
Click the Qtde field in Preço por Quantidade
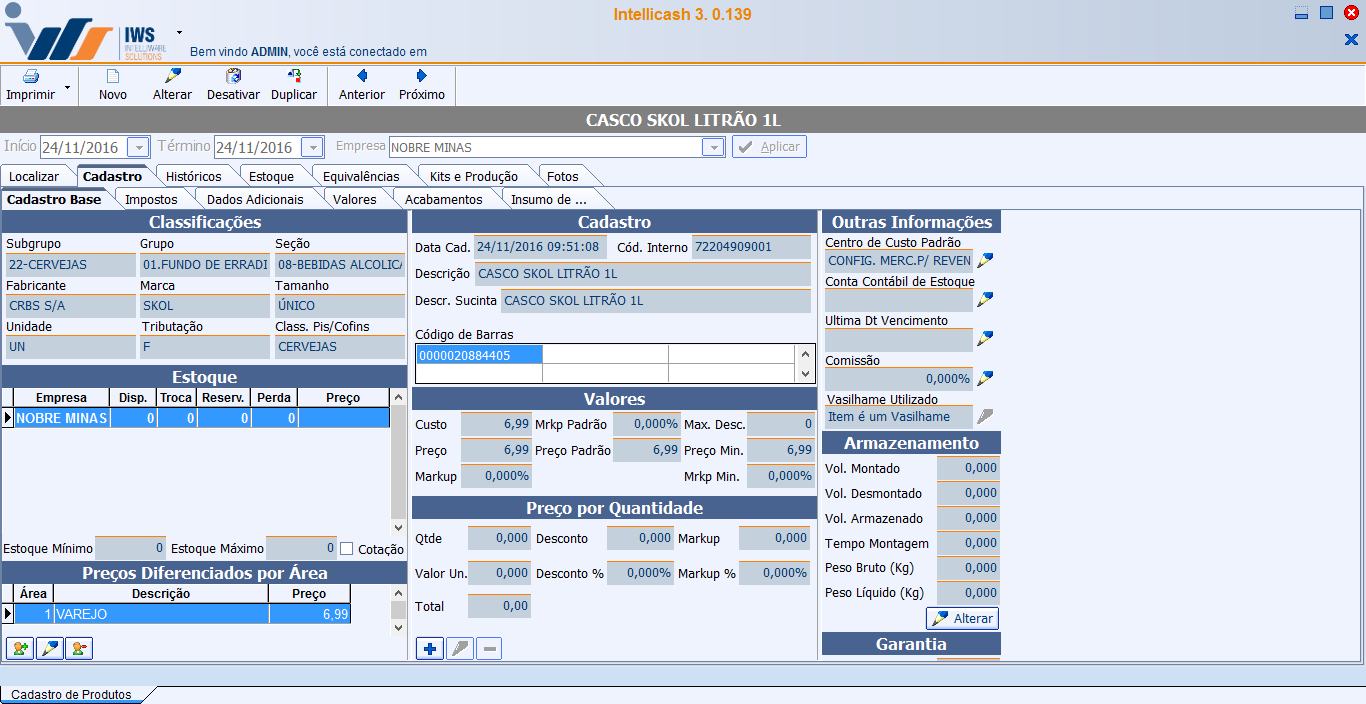click(499, 538)
